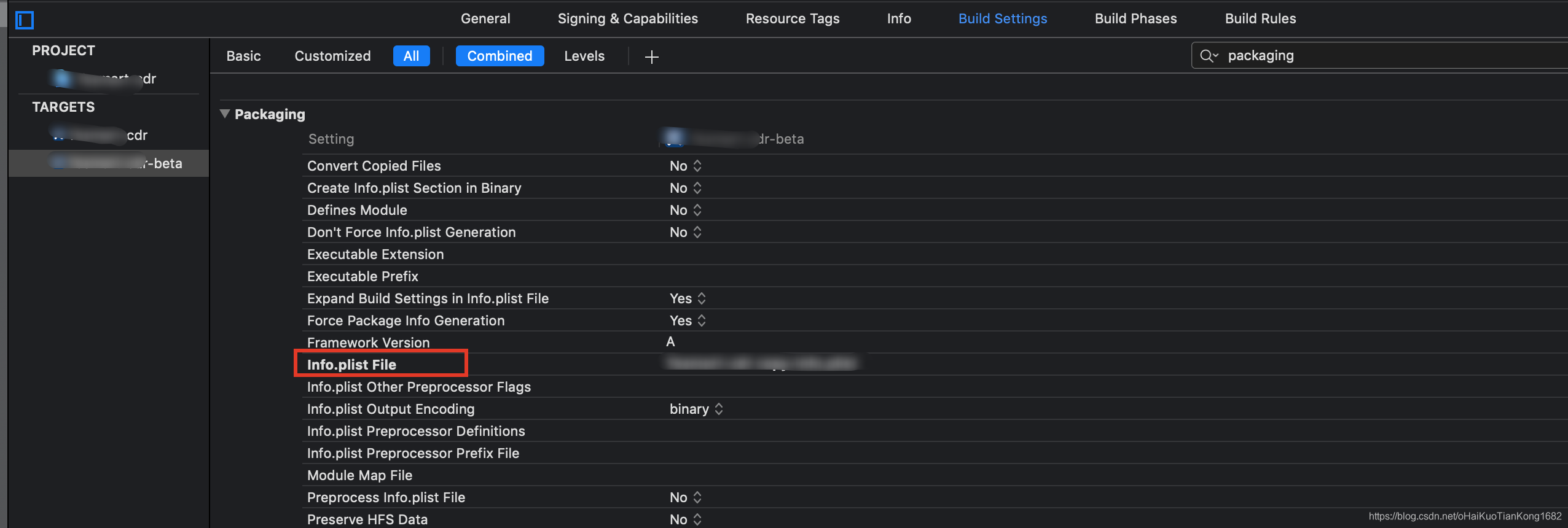The height and width of the screenshot is (528, 1568).
Task: Show Basic build settings
Action: click(243, 56)
